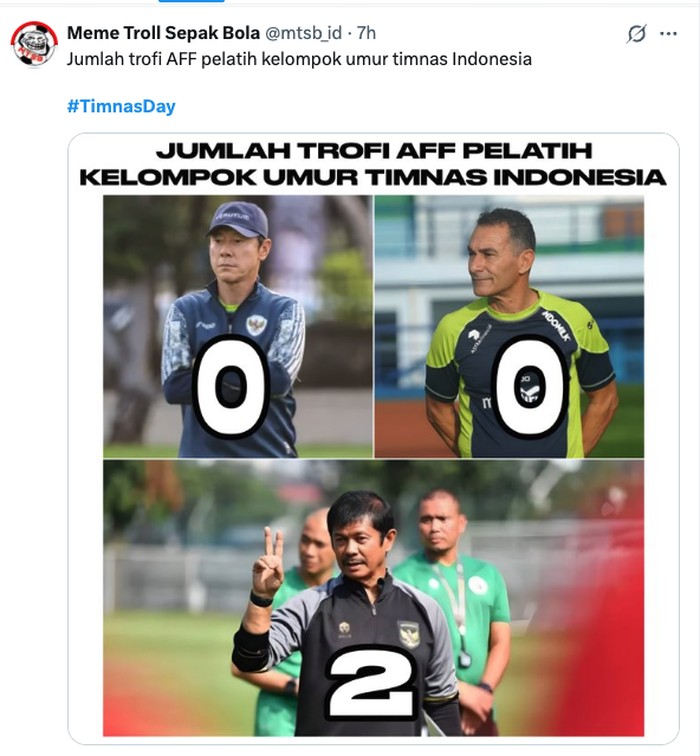
Task: Click the zero over the cap-wearing coach
Action: pyautogui.click(x=231, y=386)
